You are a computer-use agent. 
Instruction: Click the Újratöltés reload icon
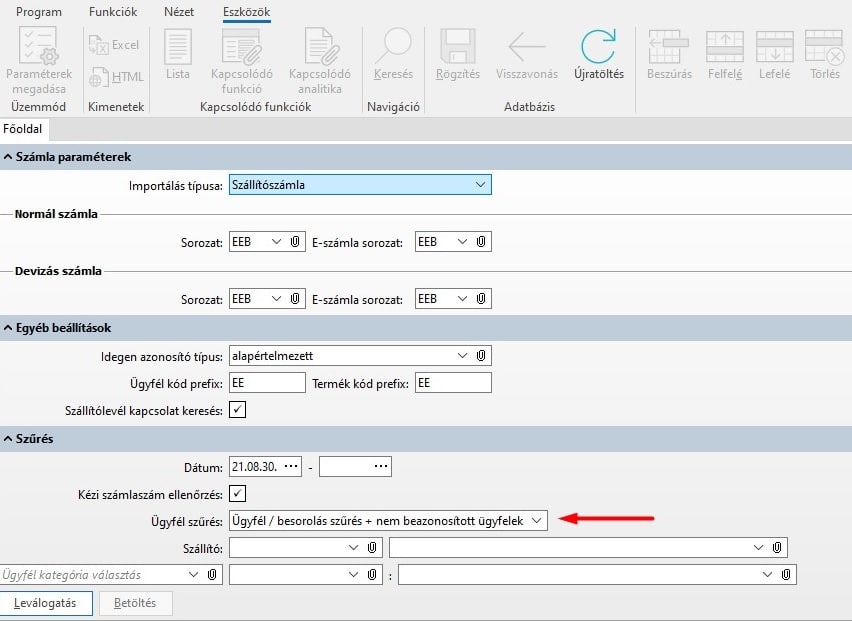(x=598, y=48)
